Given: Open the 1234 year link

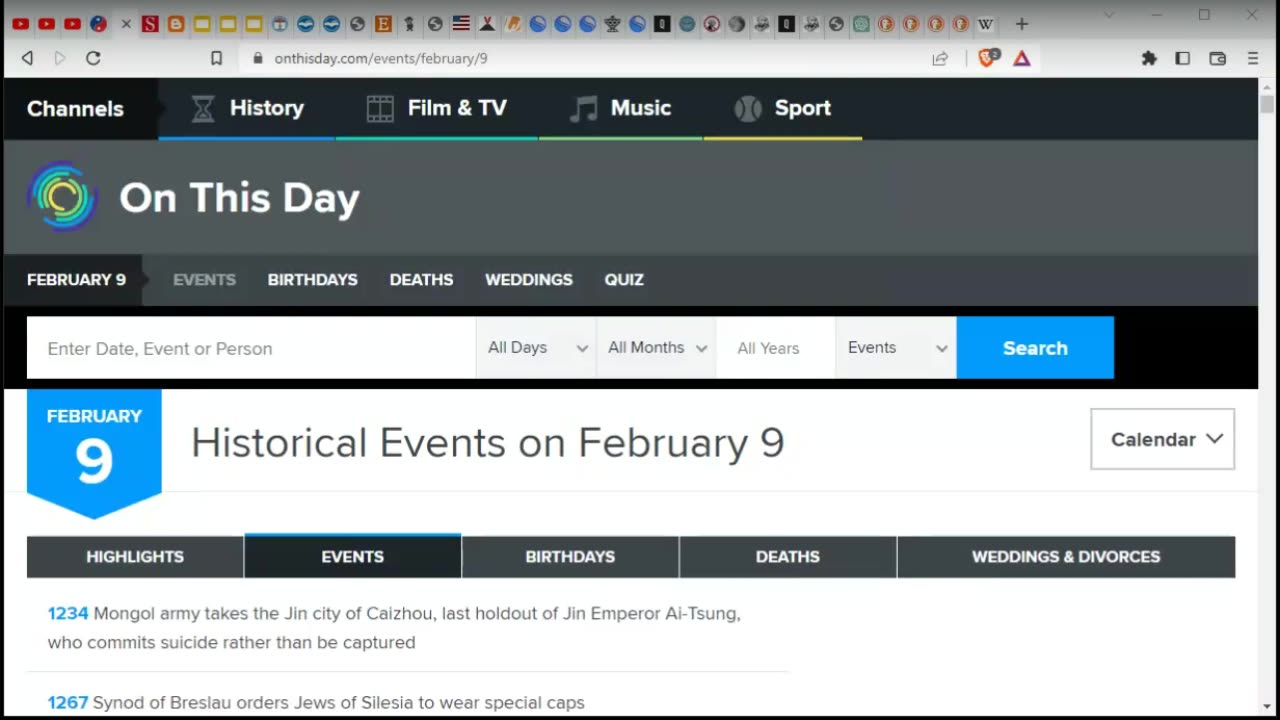Looking at the screenshot, I should click(x=68, y=613).
